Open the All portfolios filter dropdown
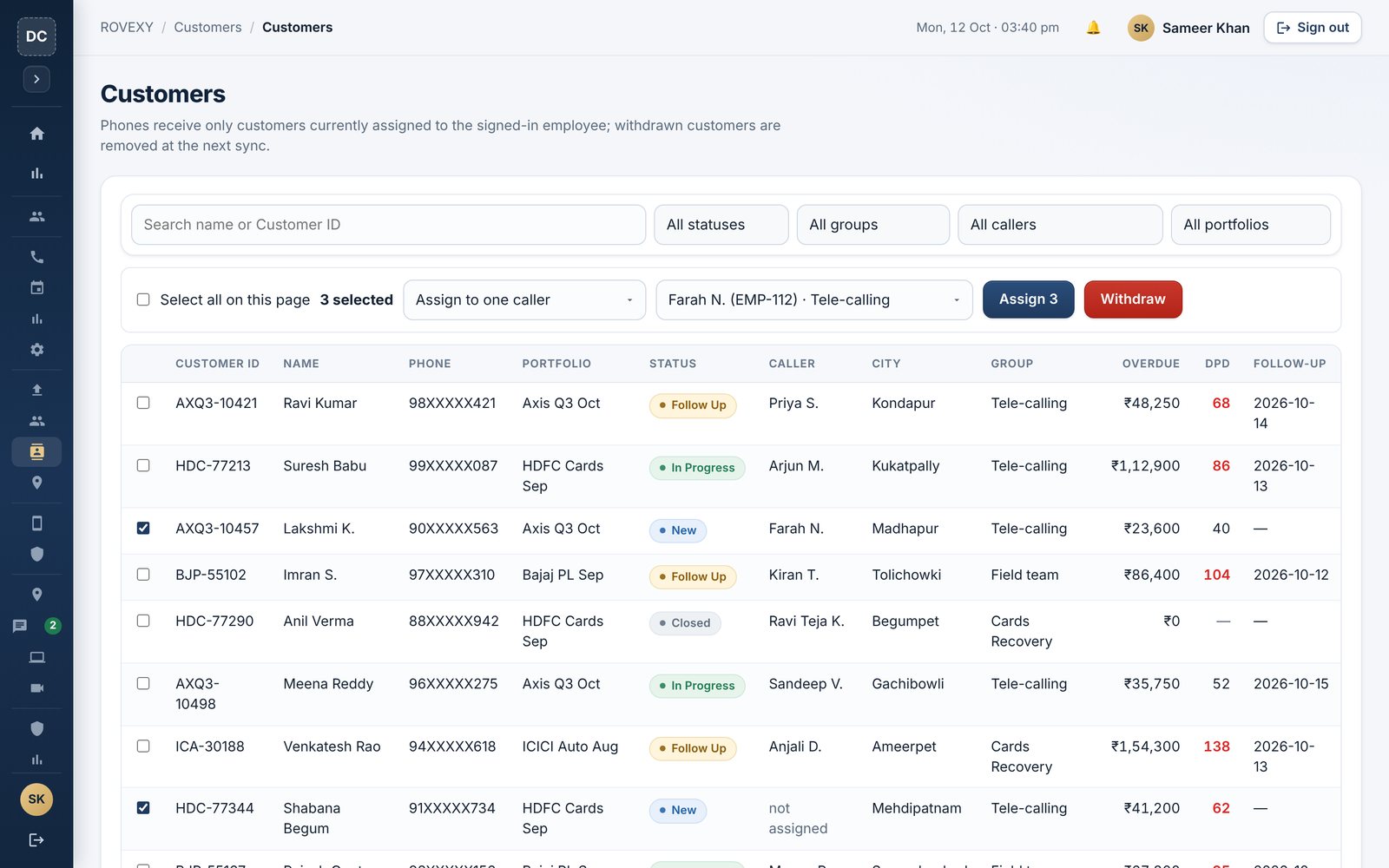 click(1250, 225)
